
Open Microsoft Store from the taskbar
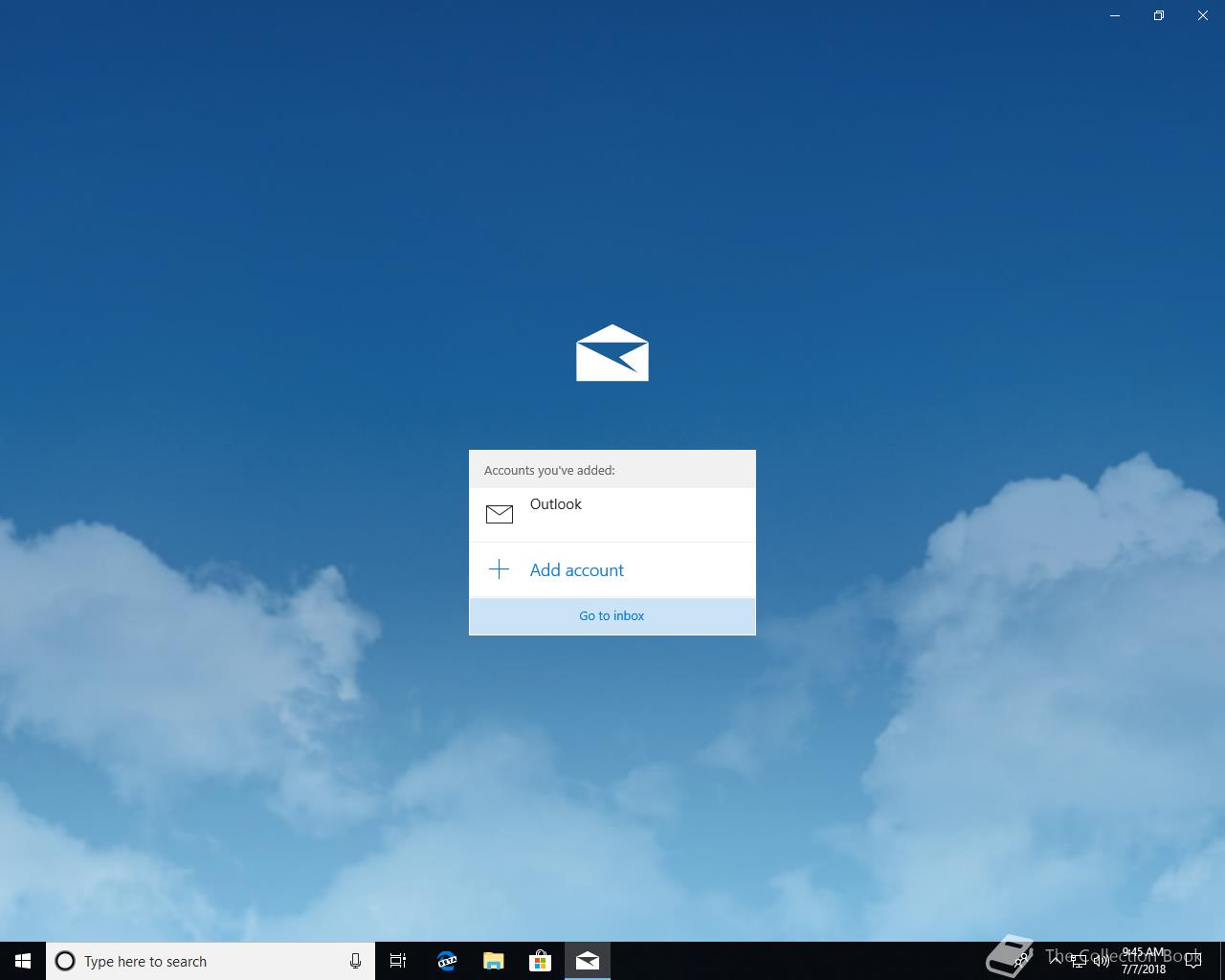pos(540,961)
